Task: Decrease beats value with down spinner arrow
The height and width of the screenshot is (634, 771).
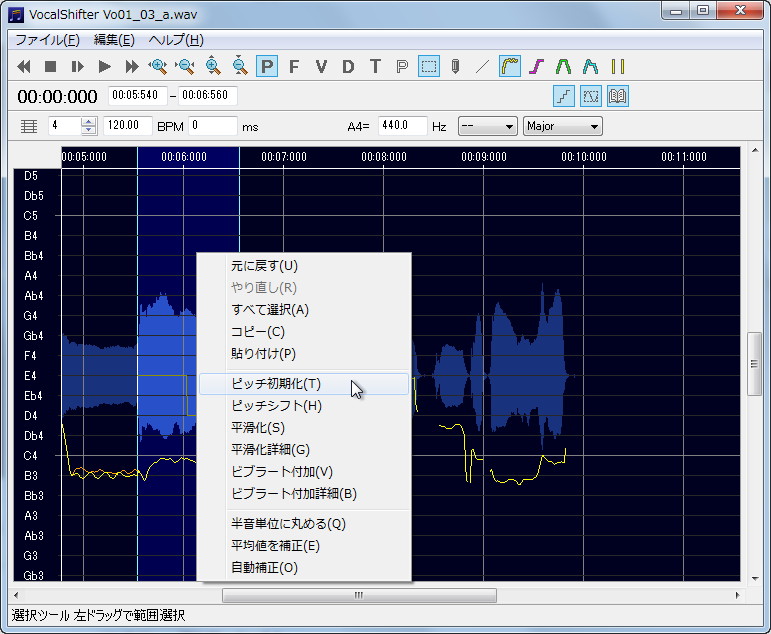Action: coord(89,131)
